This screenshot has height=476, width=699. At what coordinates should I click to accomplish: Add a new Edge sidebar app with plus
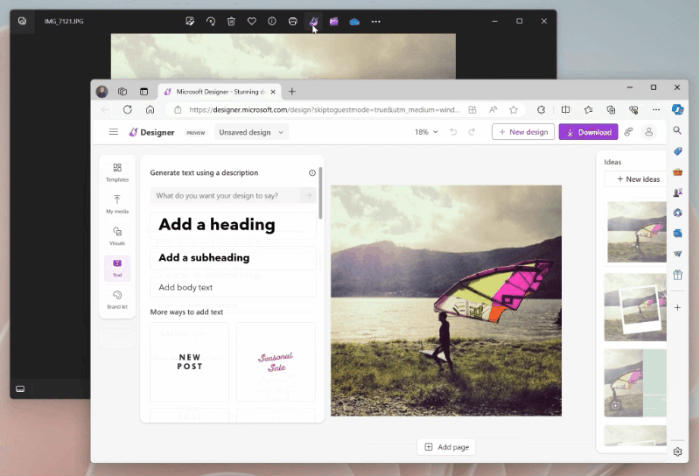click(x=678, y=308)
